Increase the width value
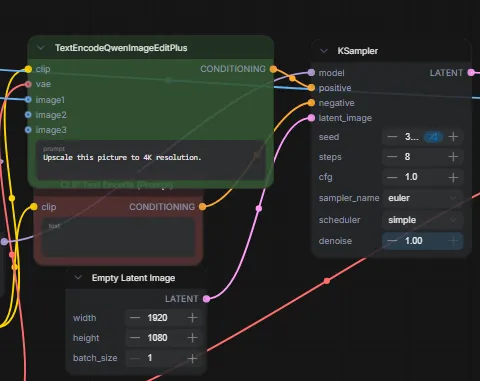The height and width of the screenshot is (381, 480). (x=192, y=318)
